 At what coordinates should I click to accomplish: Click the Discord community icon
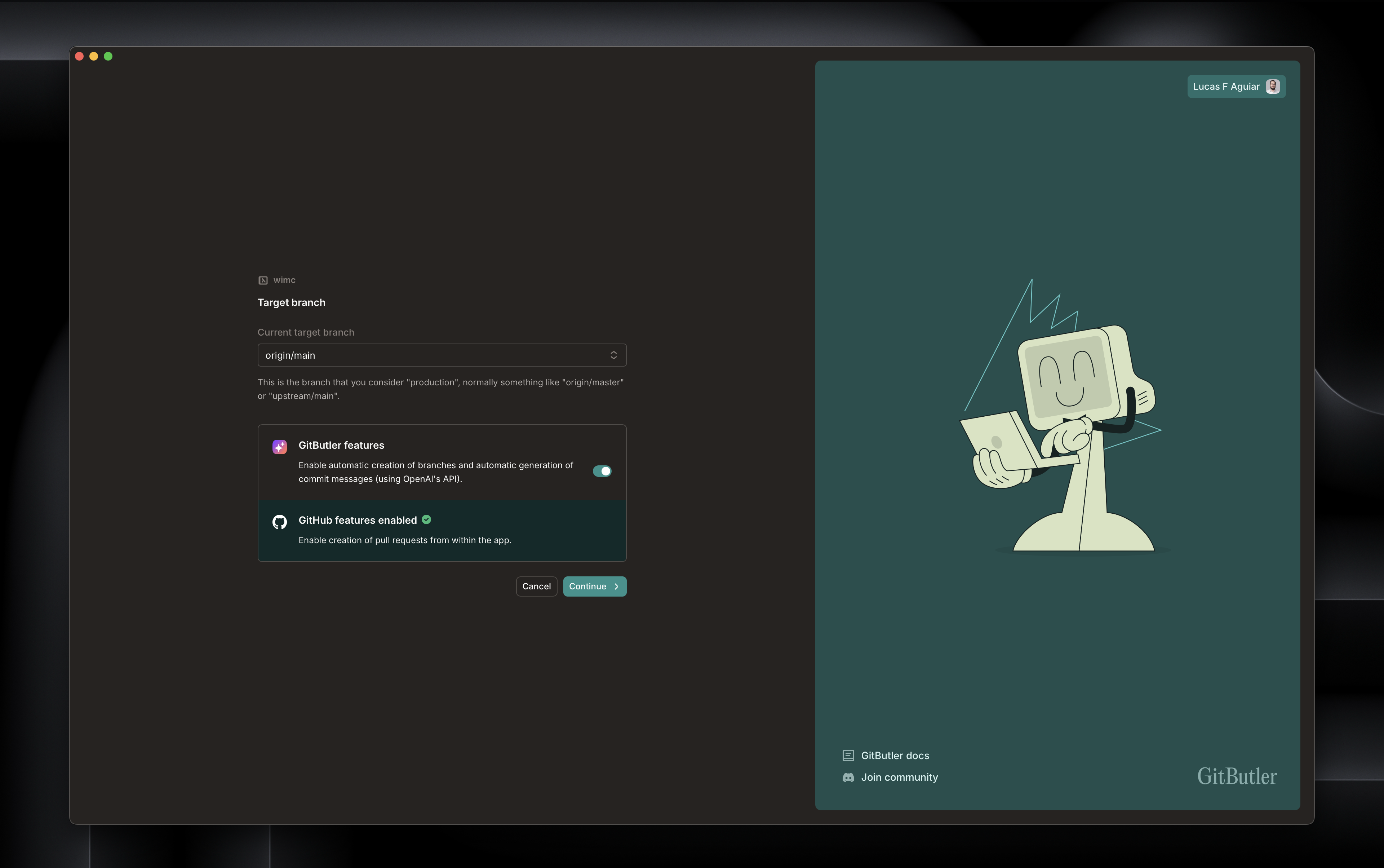tap(848, 777)
